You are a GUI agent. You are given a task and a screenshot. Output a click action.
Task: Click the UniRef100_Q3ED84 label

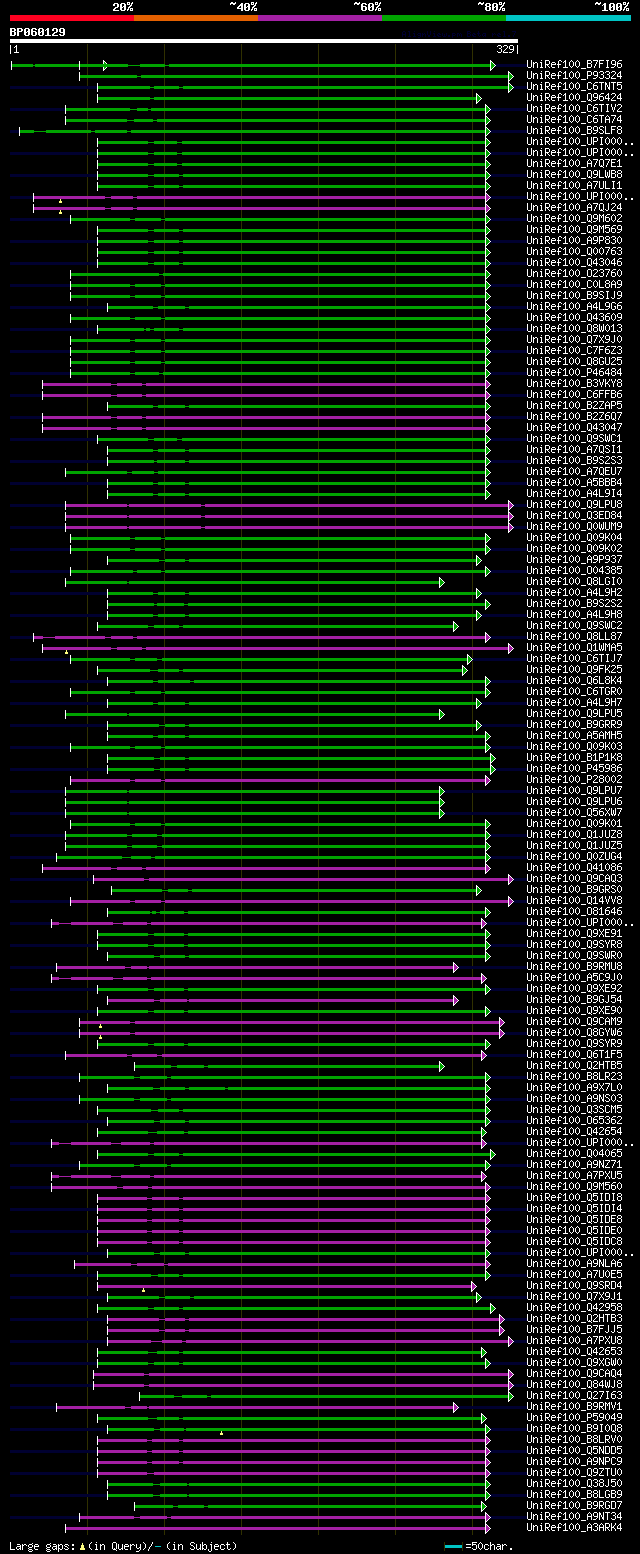click(x=574, y=515)
